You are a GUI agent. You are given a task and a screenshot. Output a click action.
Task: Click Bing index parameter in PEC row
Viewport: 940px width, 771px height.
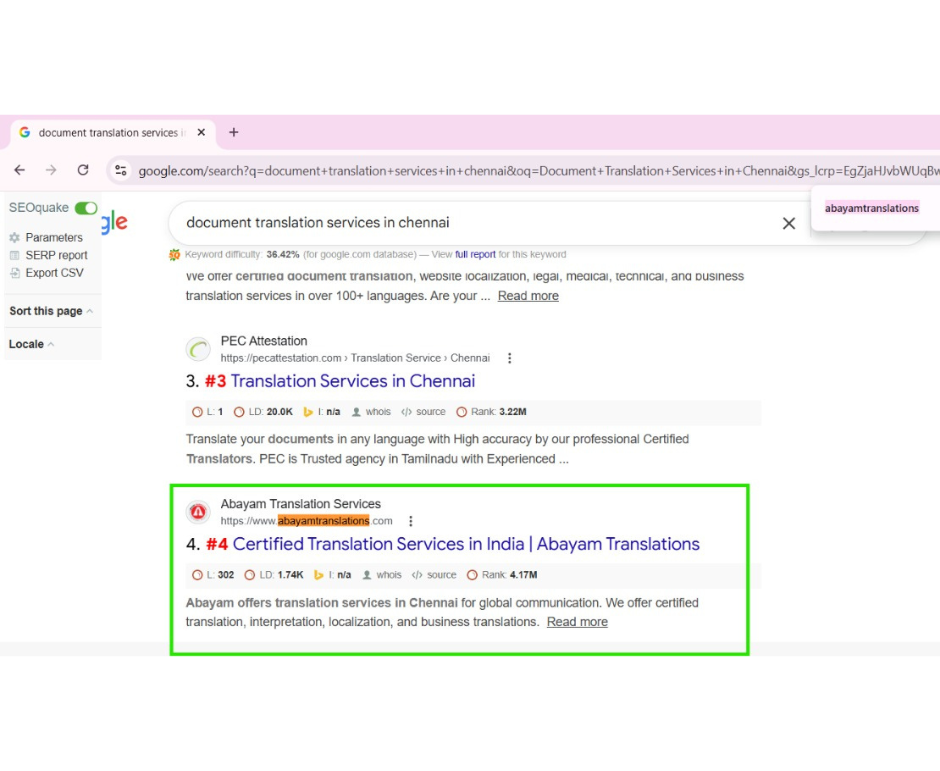(322, 412)
